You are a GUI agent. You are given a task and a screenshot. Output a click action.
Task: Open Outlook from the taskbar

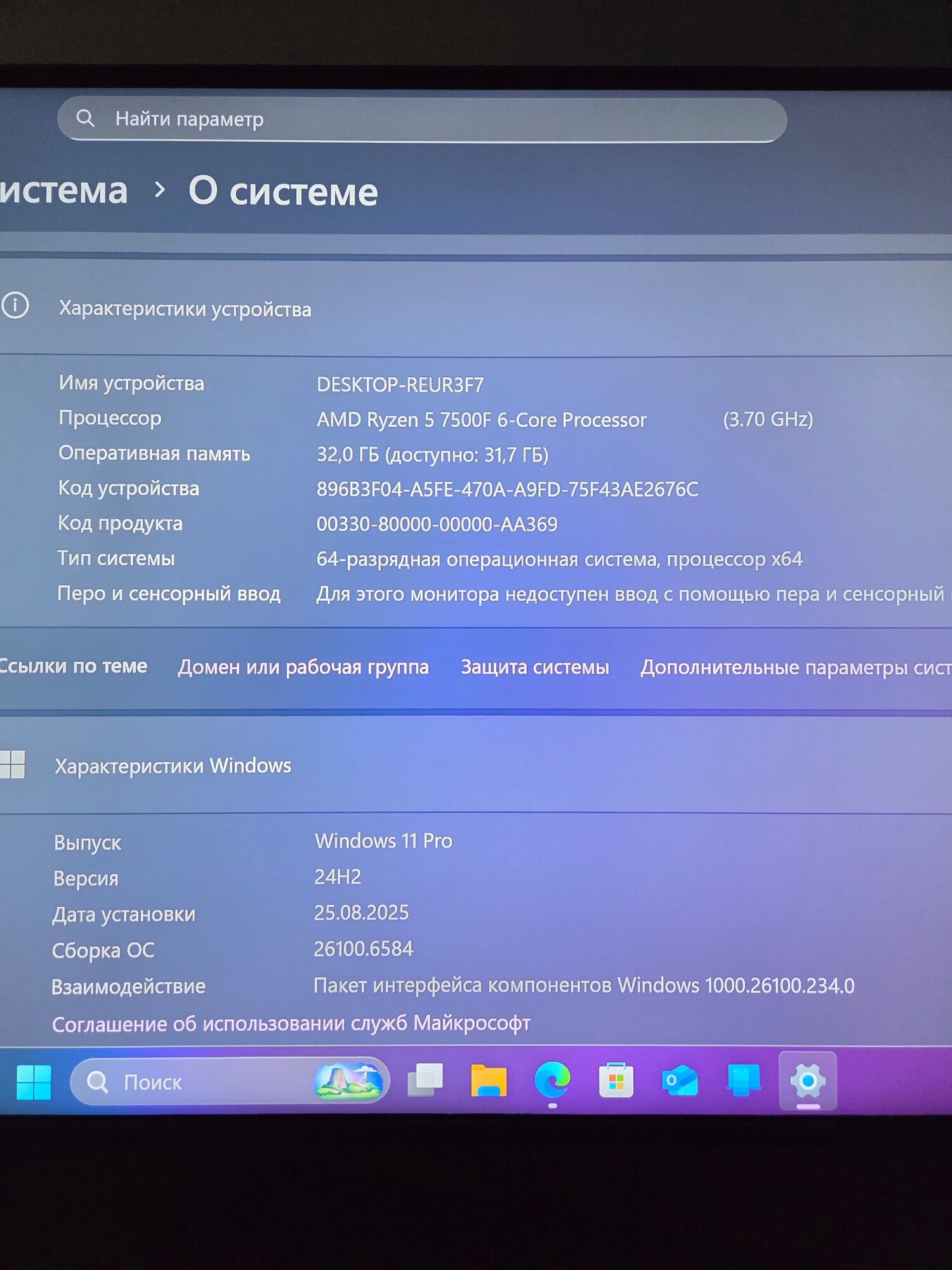coord(680,1081)
